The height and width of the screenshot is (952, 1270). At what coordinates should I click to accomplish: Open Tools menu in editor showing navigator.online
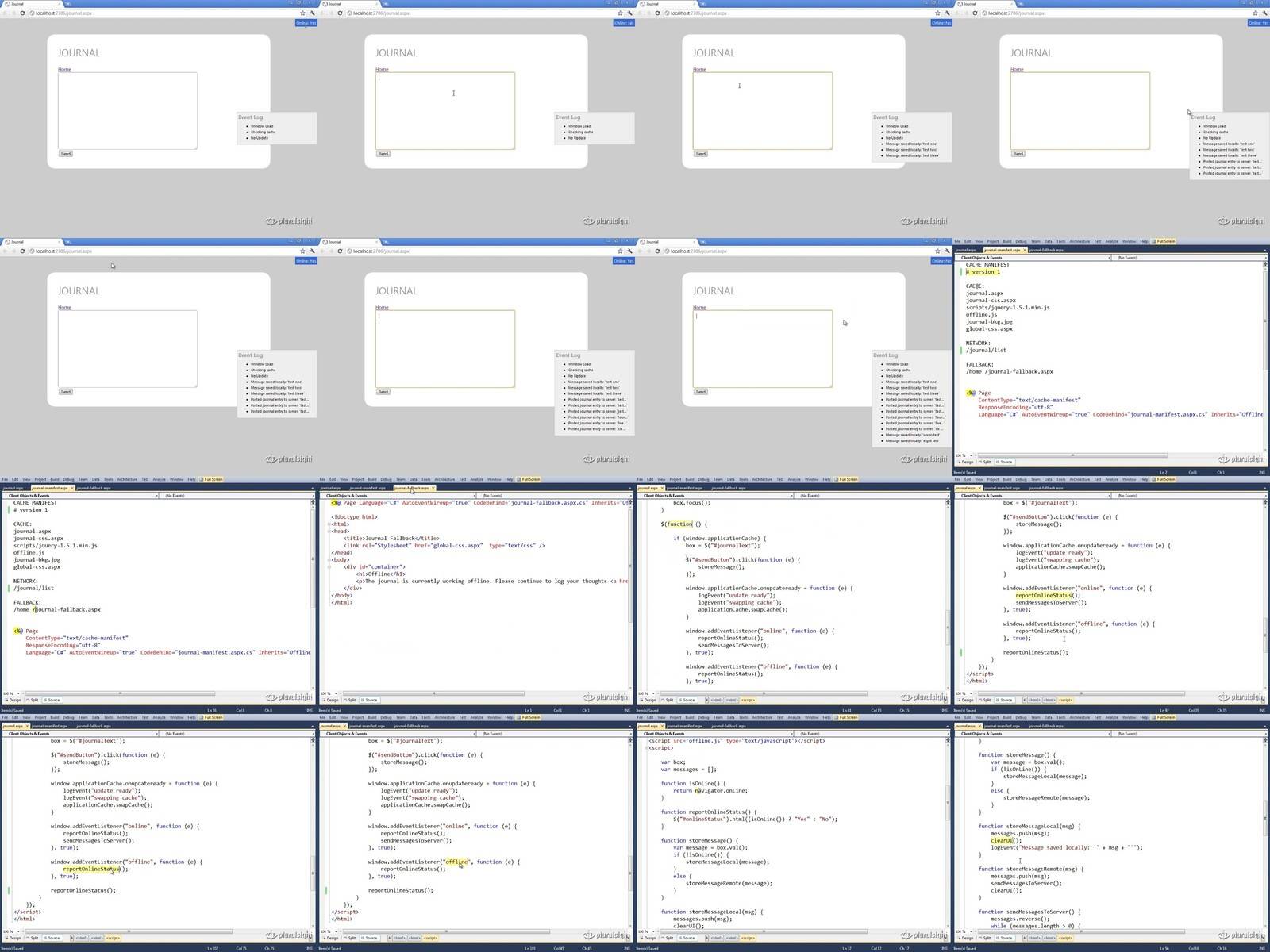tap(743, 717)
